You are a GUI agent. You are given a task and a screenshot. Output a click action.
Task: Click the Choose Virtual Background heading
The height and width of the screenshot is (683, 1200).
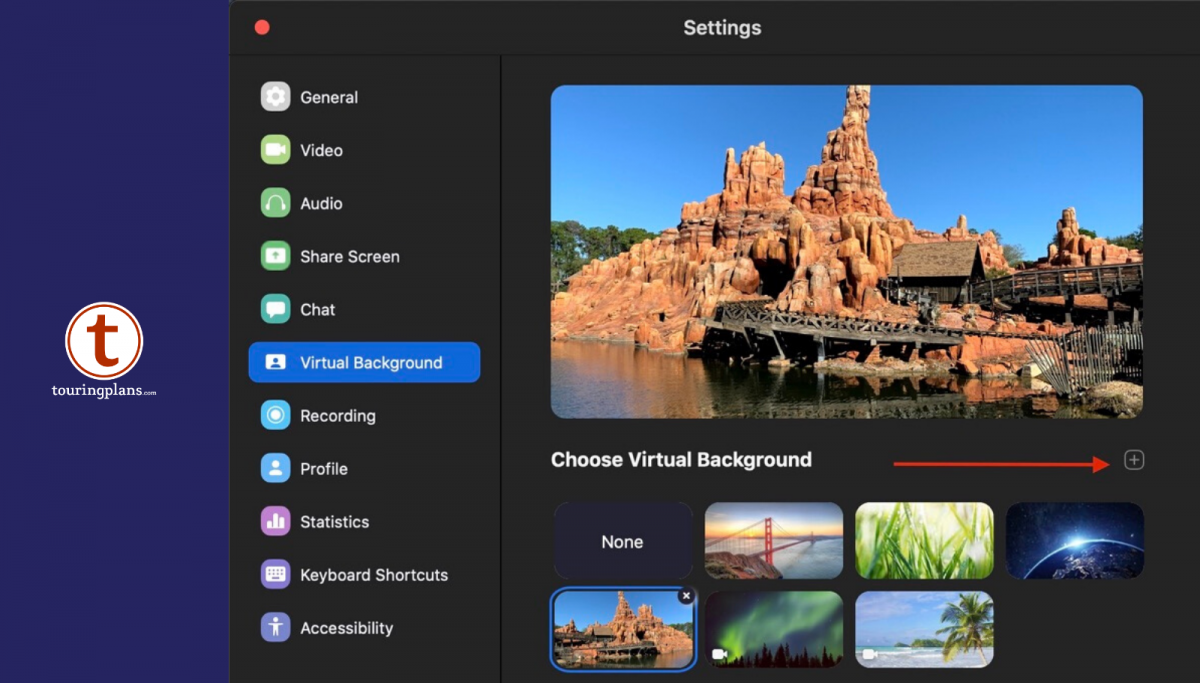click(x=681, y=460)
